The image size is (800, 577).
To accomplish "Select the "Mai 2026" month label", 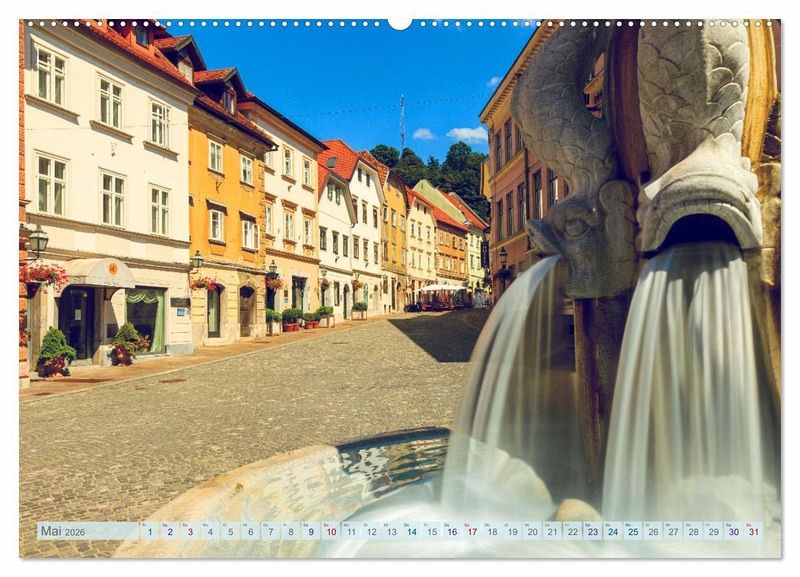I will [63, 532].
